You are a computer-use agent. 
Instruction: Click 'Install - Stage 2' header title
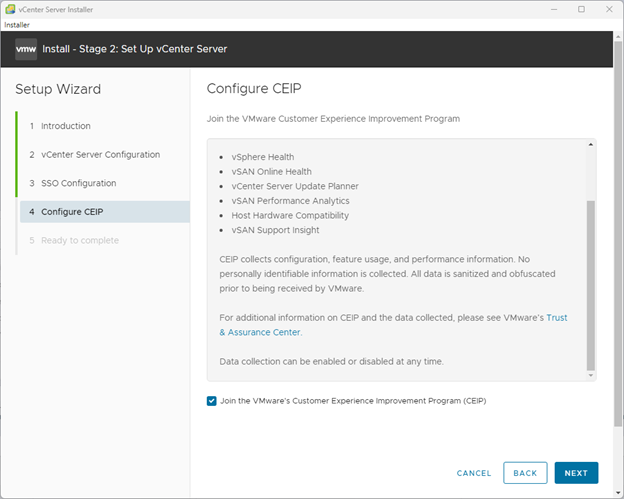click(x=135, y=49)
